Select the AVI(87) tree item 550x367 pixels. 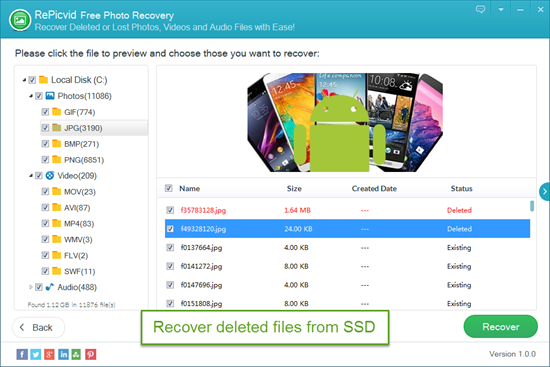tap(77, 208)
